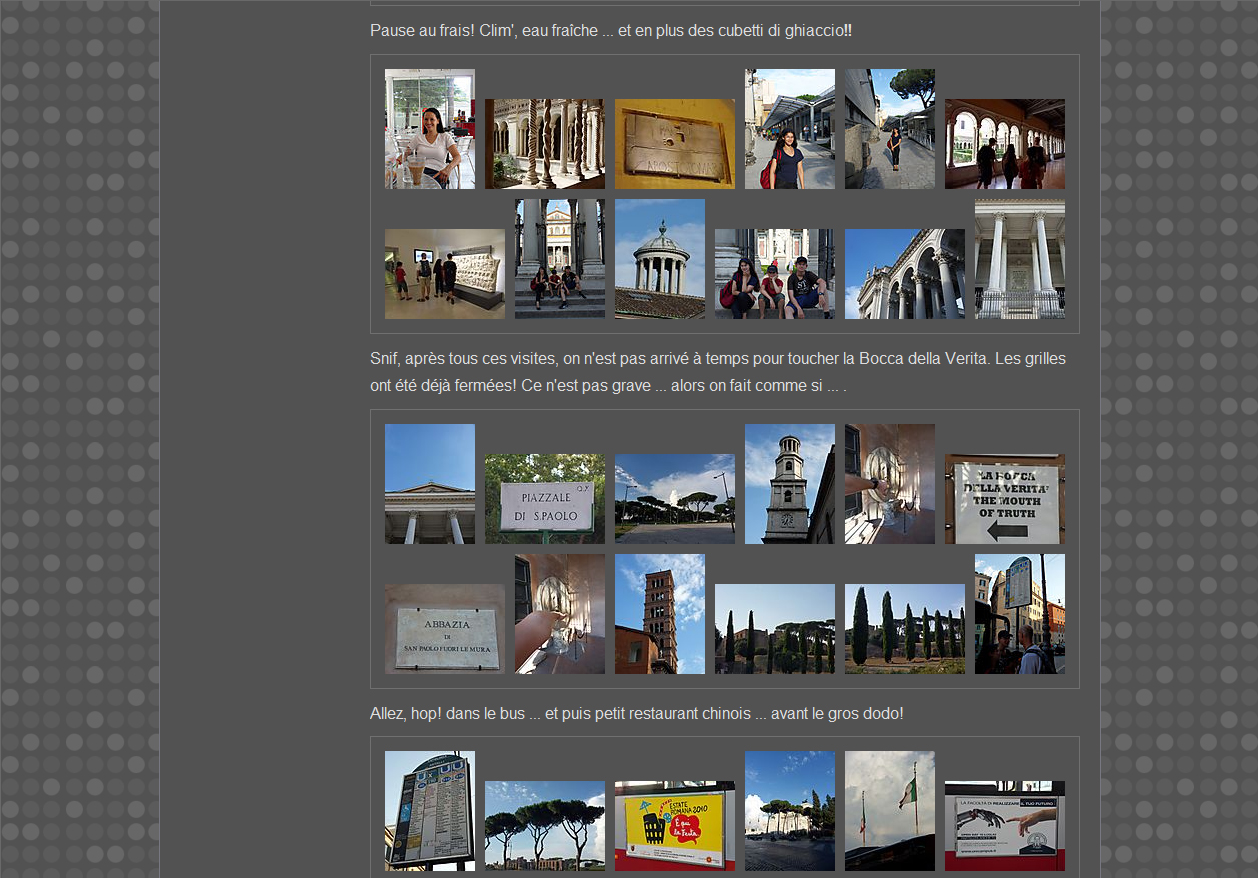Open the Italian flag thumbnail
Image resolution: width=1258 pixels, height=878 pixels.
click(x=889, y=811)
